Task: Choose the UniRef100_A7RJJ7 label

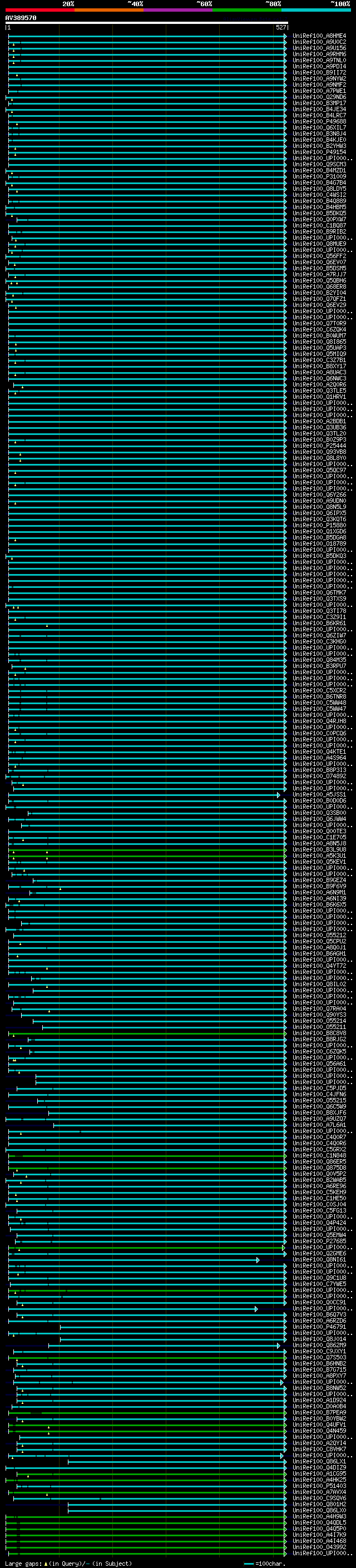Action: [319, 275]
